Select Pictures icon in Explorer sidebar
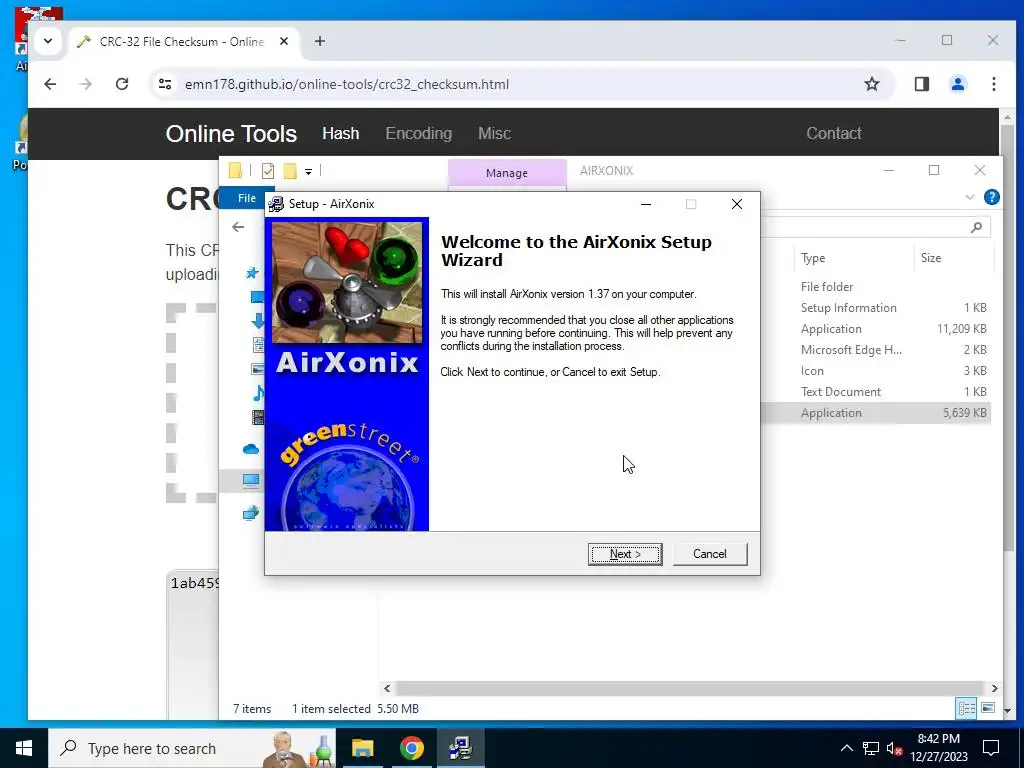 point(258,369)
